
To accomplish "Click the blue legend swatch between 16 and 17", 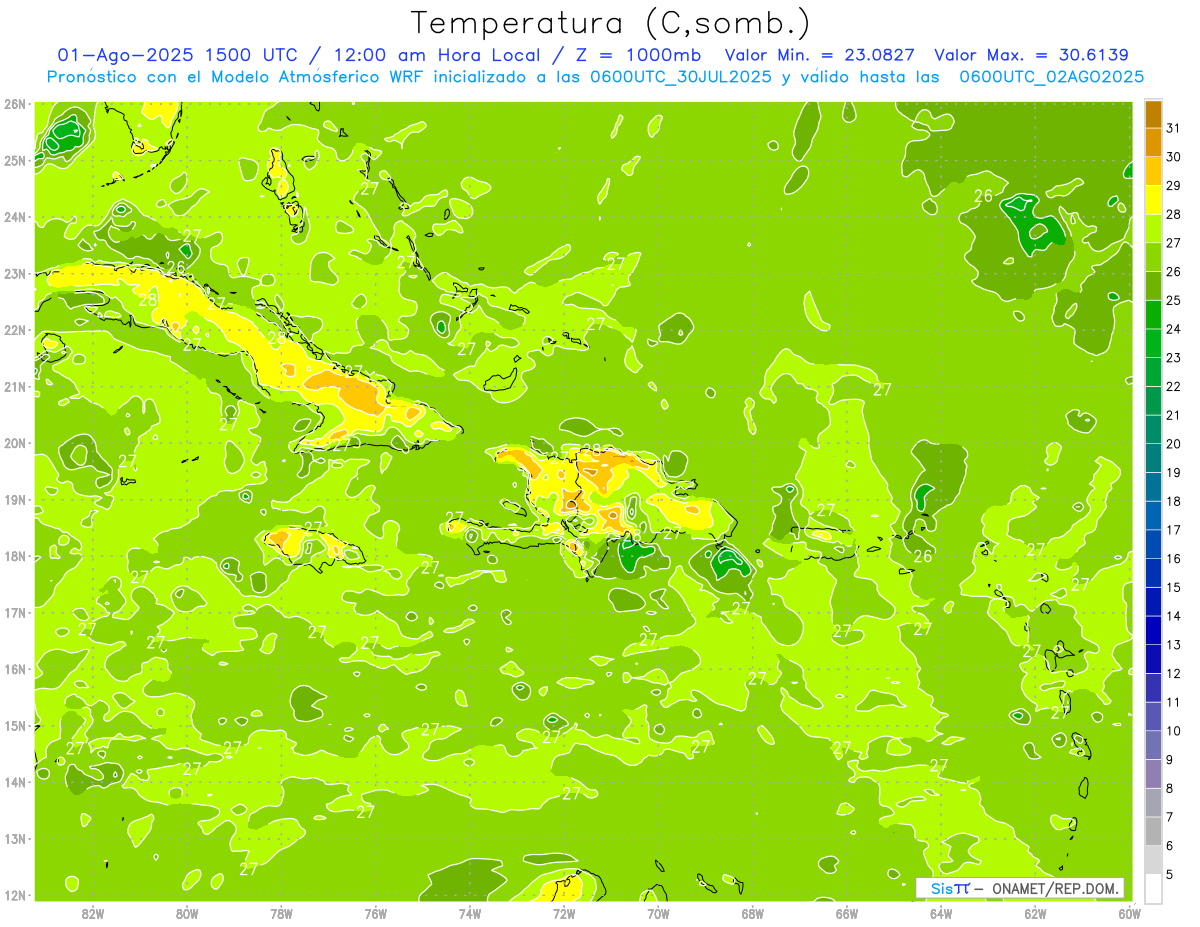I will point(1153,544).
